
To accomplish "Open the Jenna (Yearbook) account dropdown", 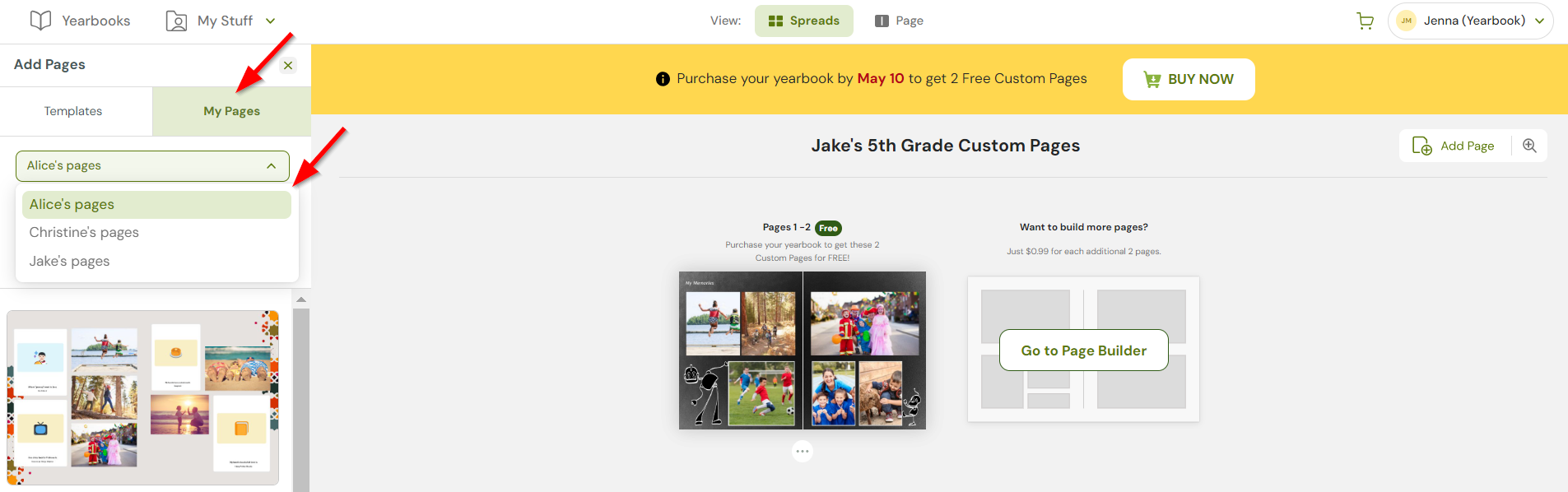I will pos(1538,21).
